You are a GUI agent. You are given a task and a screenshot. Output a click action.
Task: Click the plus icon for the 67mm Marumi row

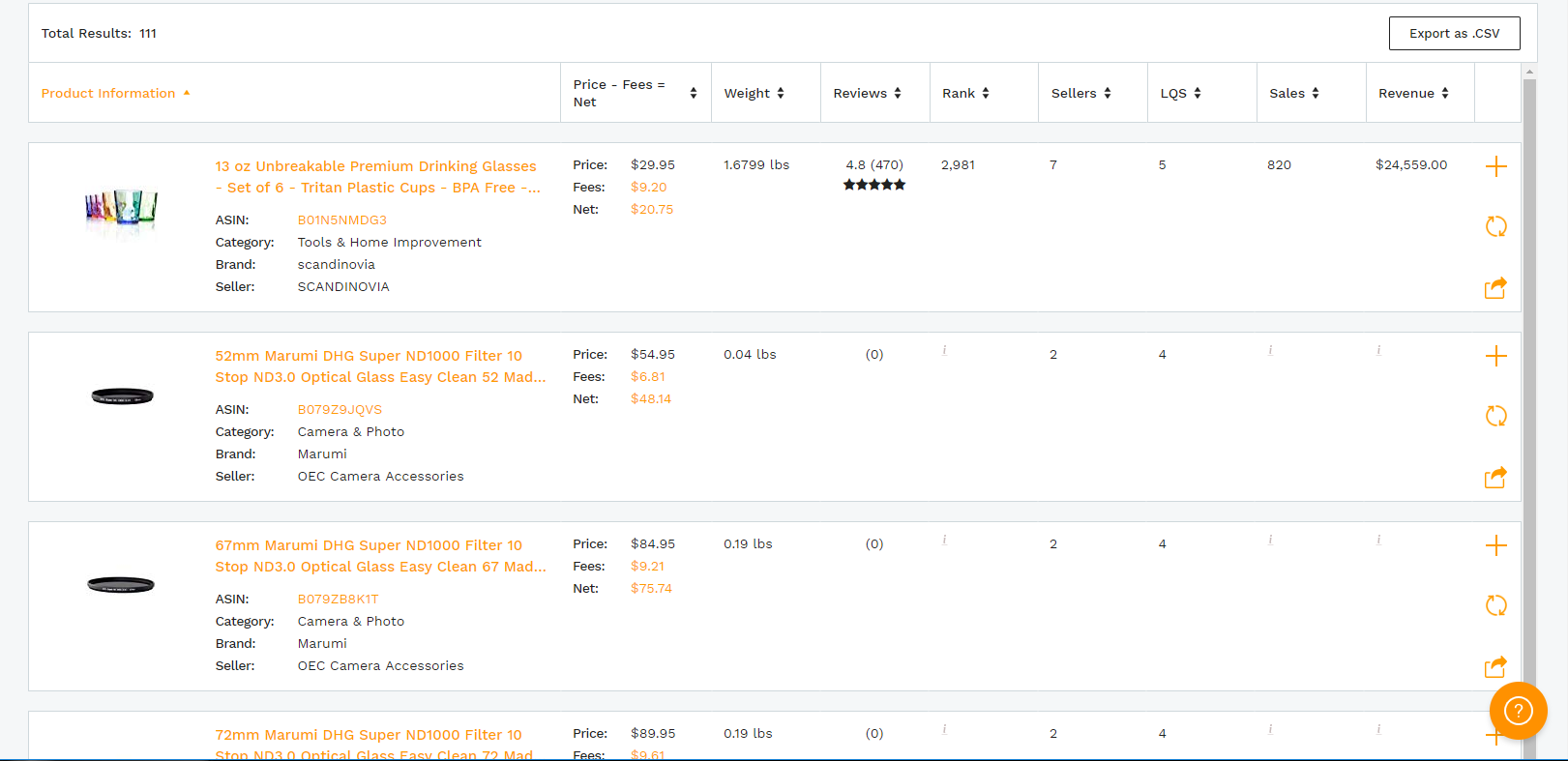point(1495,545)
